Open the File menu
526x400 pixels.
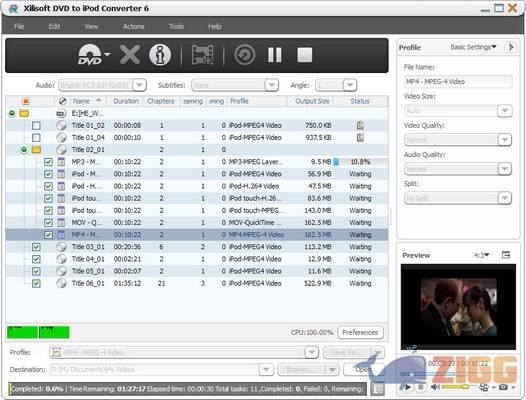[19, 27]
